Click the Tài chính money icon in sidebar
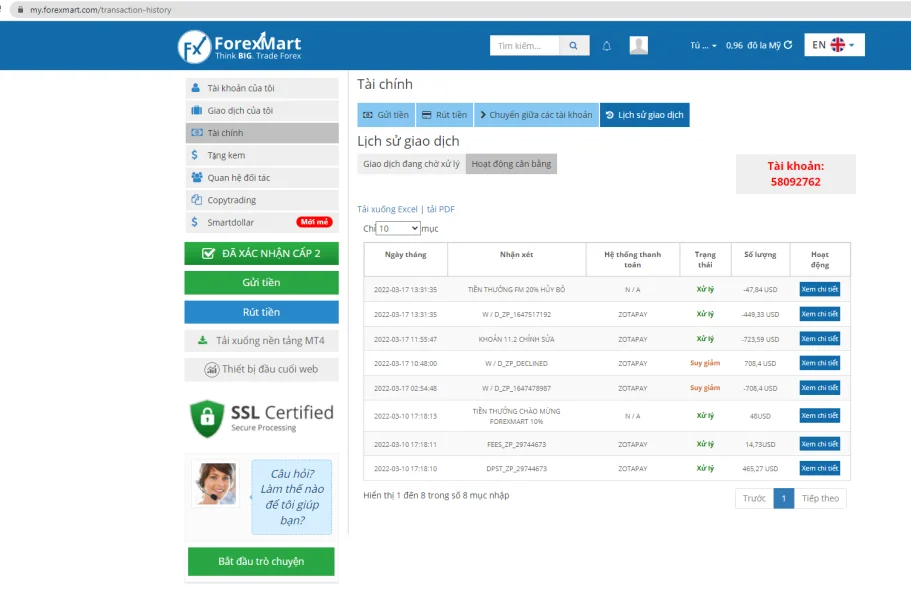The image size is (911, 600). [197, 132]
